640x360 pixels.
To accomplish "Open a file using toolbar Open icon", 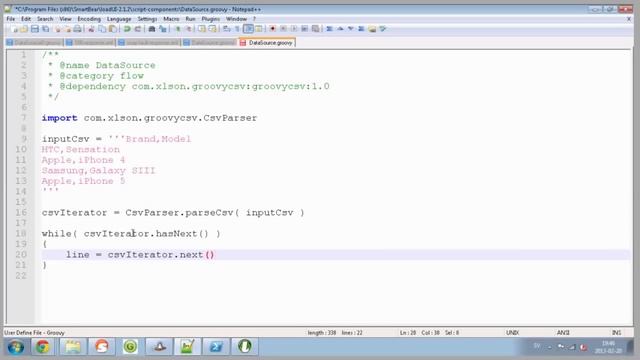I will click(x=24, y=29).
